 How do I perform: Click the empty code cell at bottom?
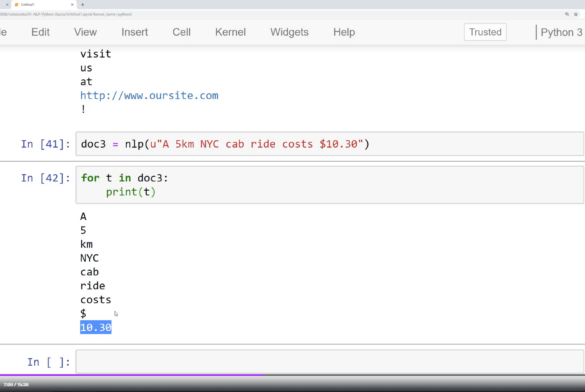pos(329,361)
